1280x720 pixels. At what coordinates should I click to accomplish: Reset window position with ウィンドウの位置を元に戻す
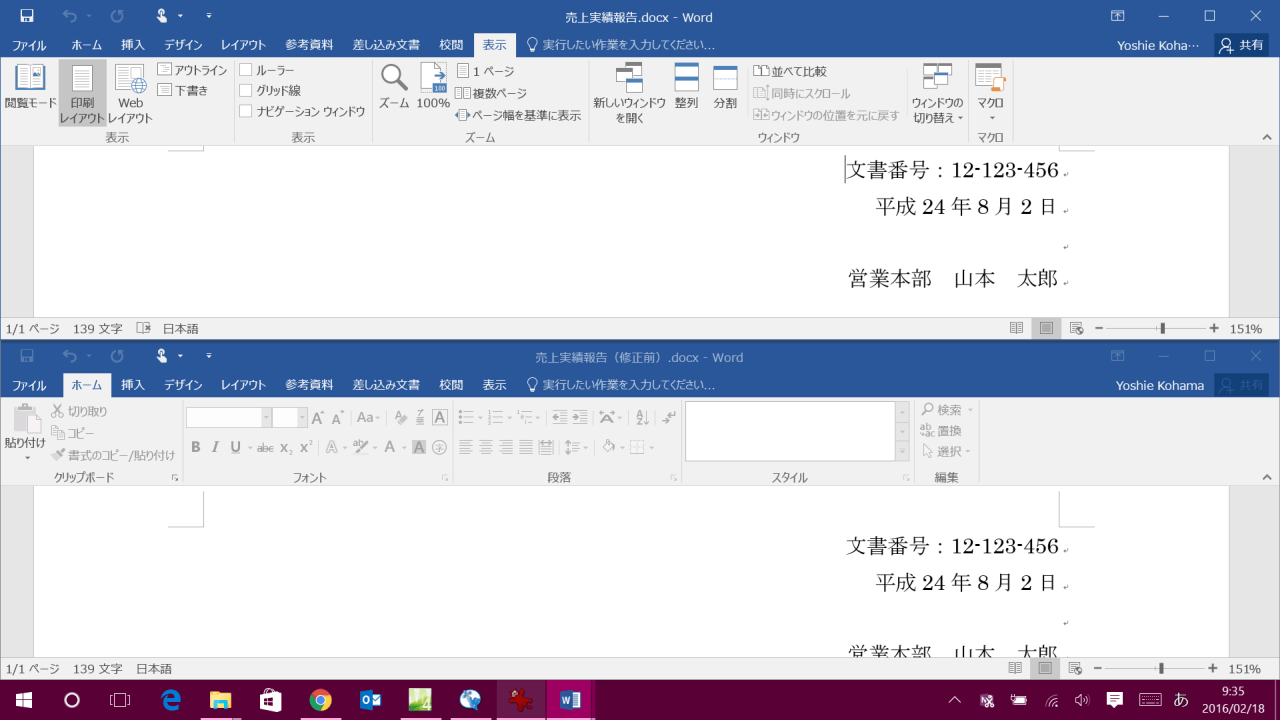pyautogui.click(x=827, y=115)
